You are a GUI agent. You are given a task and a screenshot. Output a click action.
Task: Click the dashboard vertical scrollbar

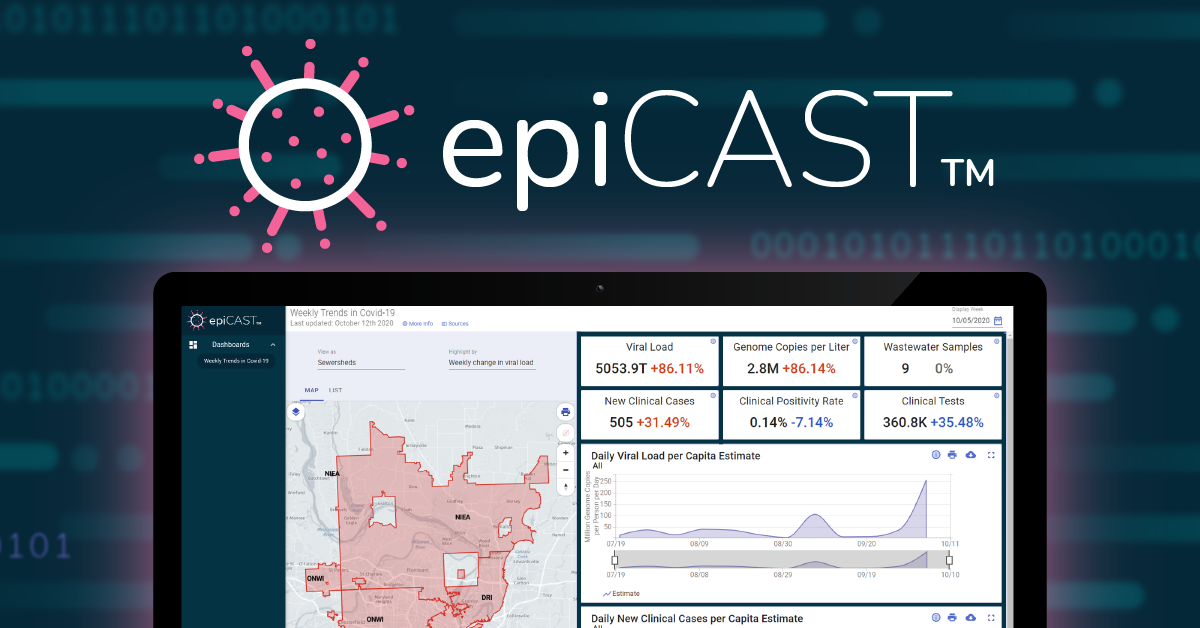[x=1008, y=480]
